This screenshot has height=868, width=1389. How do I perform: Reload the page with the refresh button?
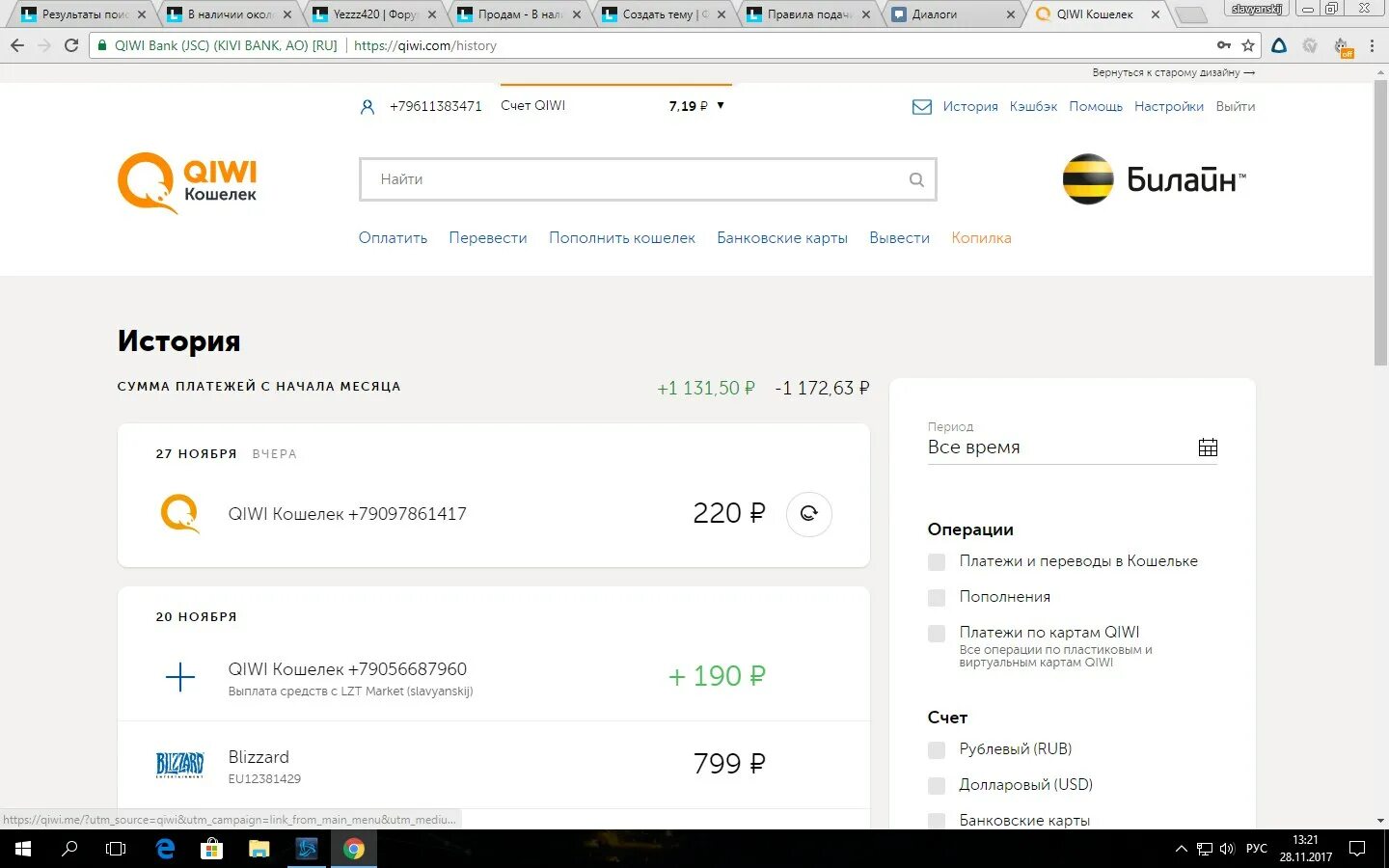pos(71,45)
